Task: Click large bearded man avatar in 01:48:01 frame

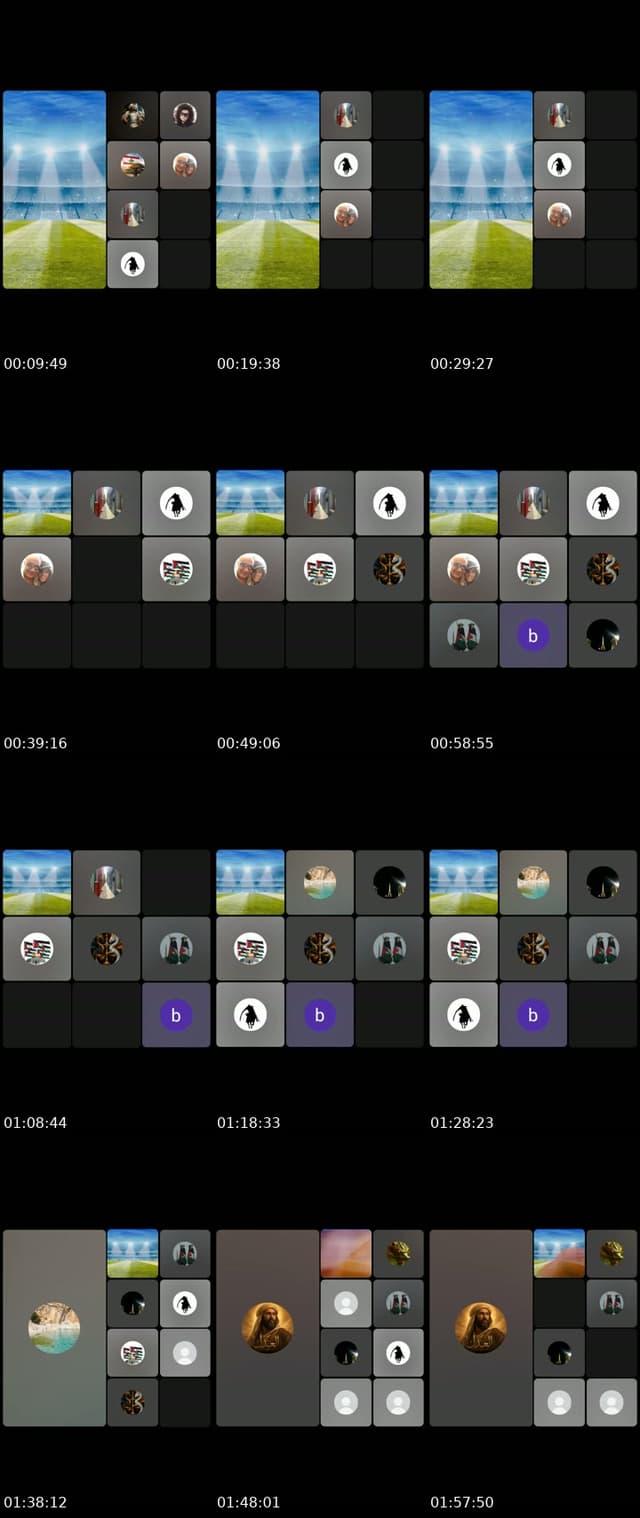Action: pos(268,1327)
